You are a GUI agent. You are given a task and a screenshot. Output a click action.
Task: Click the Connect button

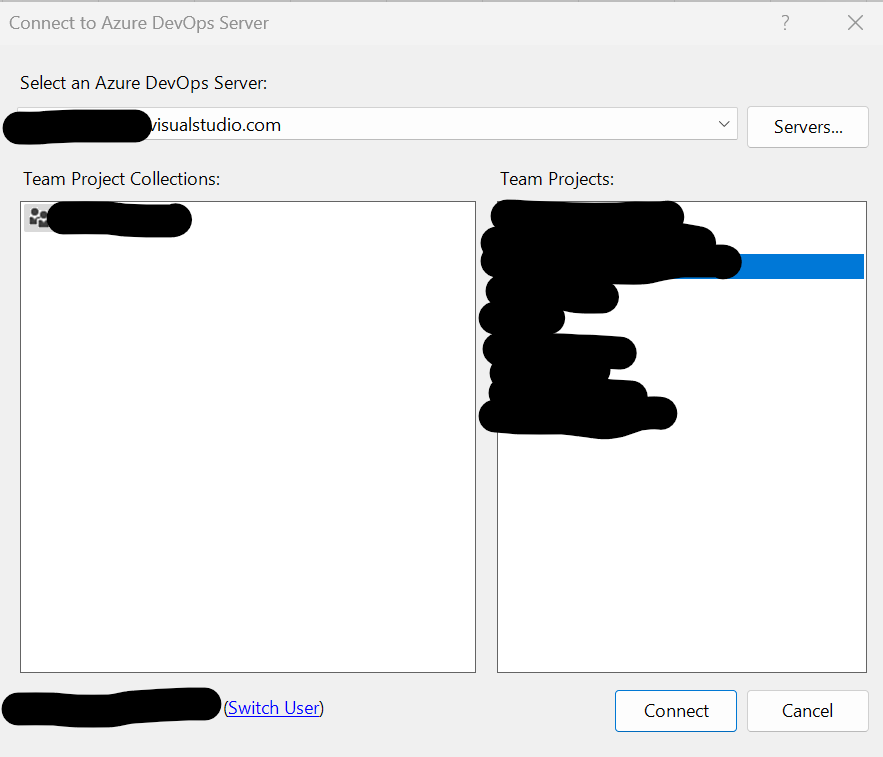(x=675, y=711)
